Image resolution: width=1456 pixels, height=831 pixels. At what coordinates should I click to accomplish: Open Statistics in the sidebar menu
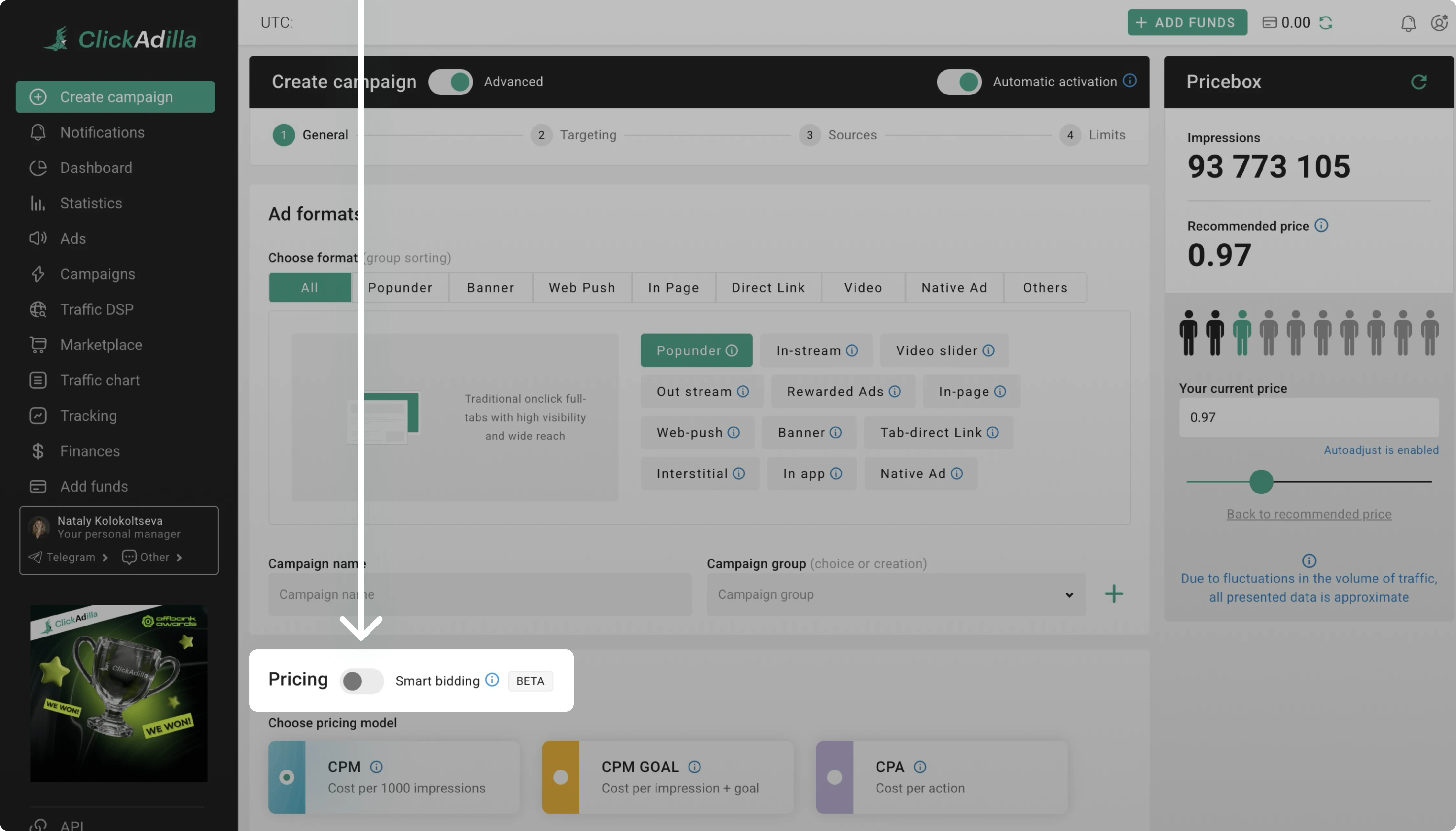91,203
